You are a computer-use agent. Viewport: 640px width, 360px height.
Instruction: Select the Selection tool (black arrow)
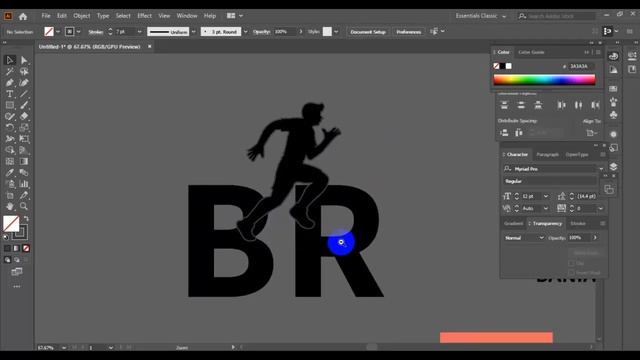(9, 60)
